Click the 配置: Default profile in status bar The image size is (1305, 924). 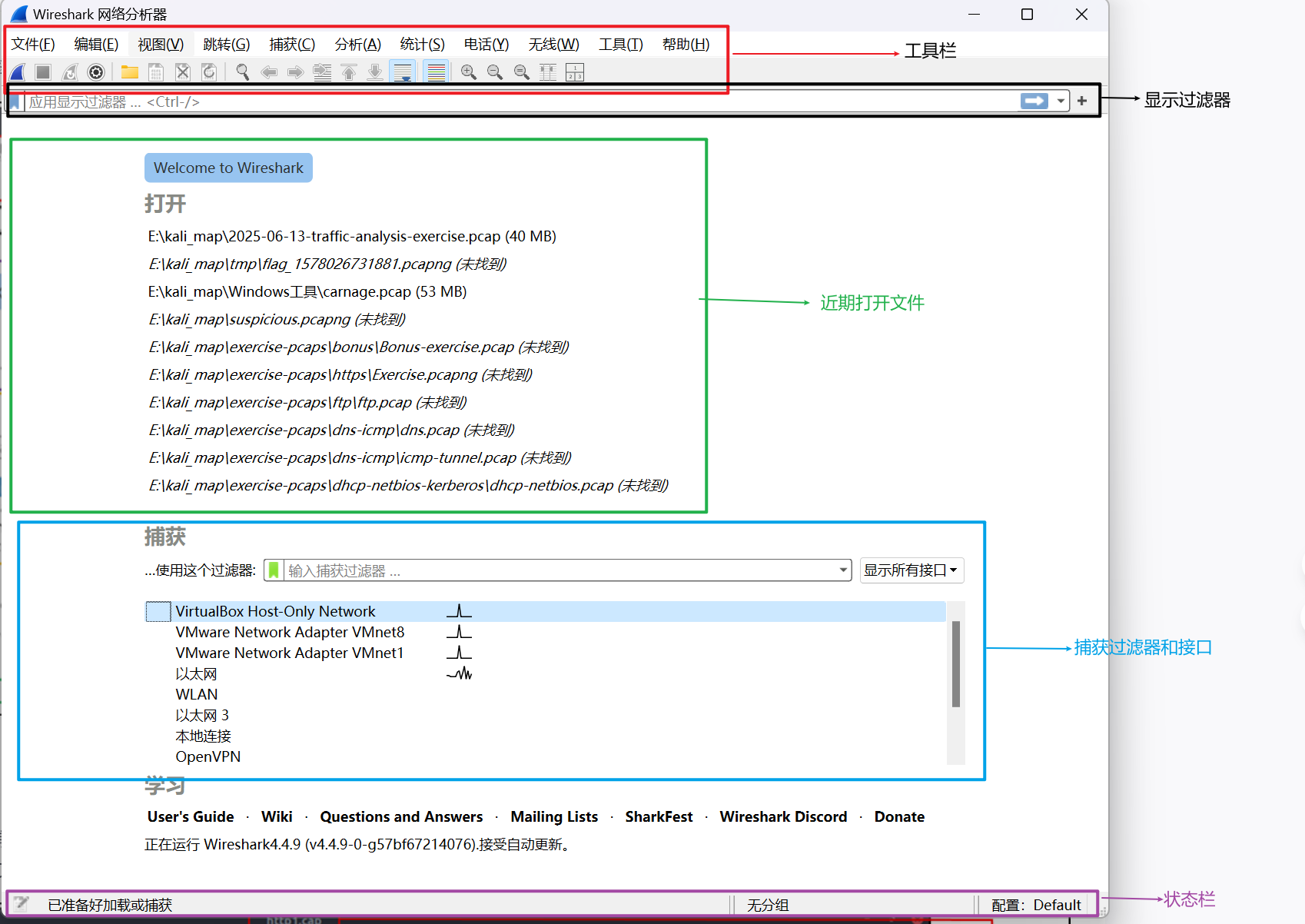tap(1036, 905)
